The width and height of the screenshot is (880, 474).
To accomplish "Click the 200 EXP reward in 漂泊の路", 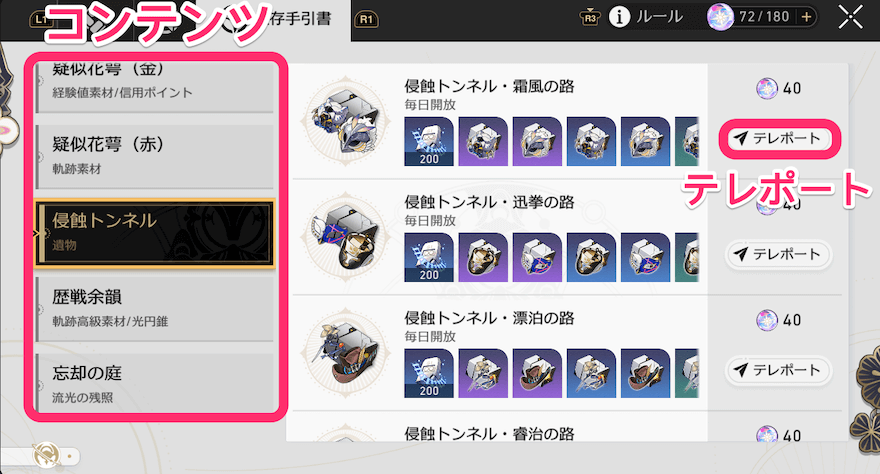I will click(x=429, y=373).
